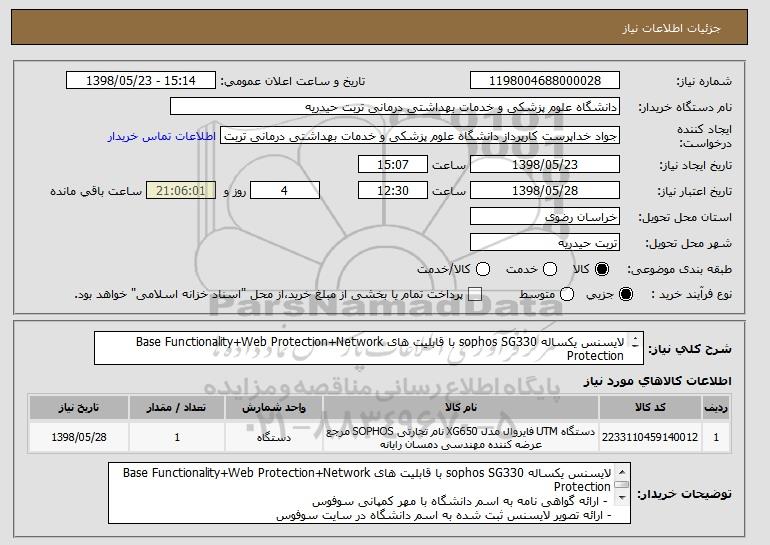Image resolution: width=770 pixels, height=545 pixels.
Task: Click the remaining time countdown 21:06:01
Action: pyautogui.click(x=181, y=191)
